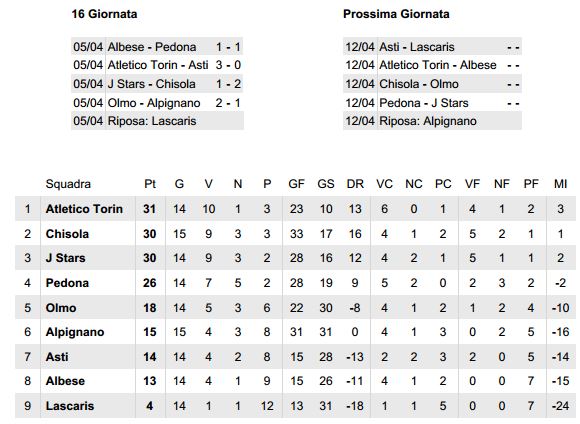This screenshot has height=424, width=580.
Task: Open the J Stars team entry
Action: coord(65,258)
